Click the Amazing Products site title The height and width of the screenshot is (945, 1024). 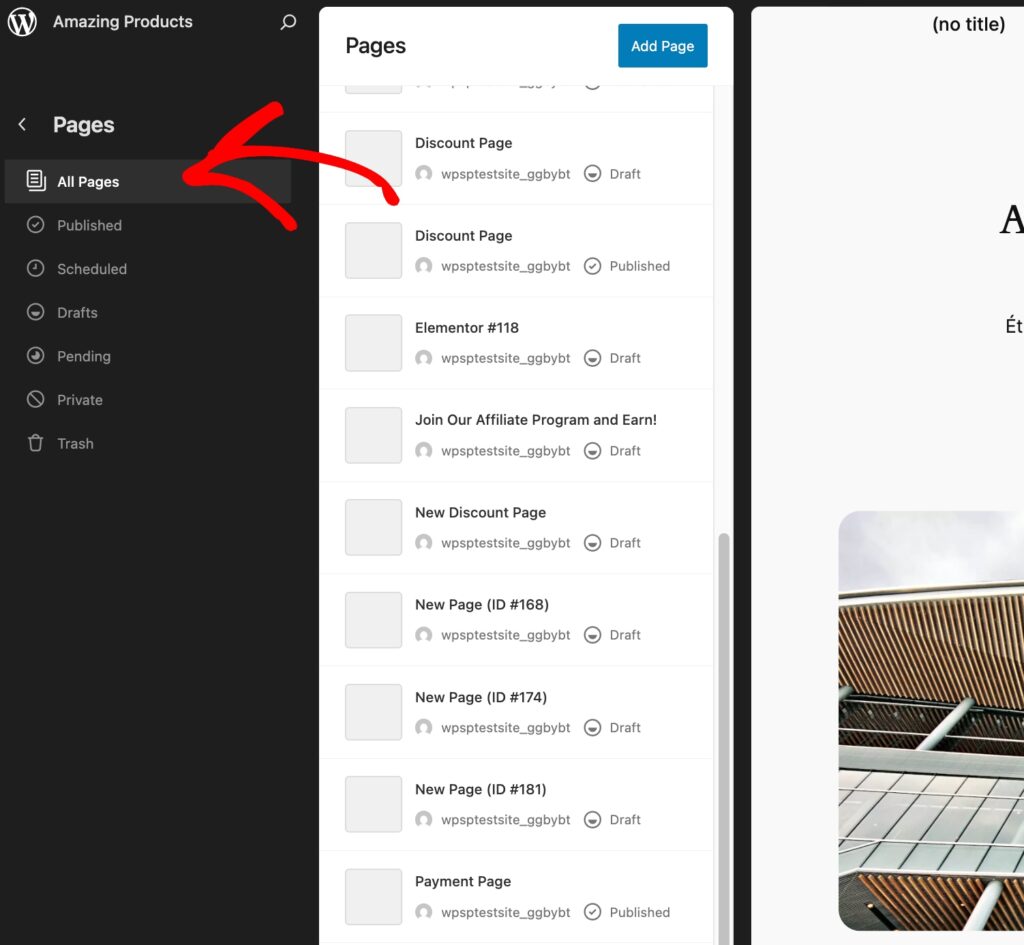(x=123, y=22)
